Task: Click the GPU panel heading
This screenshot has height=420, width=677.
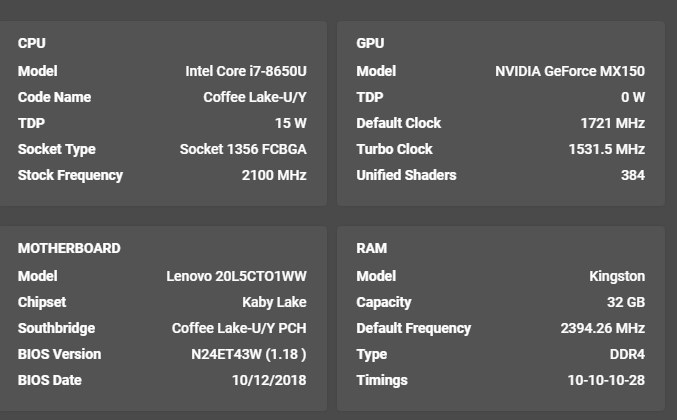Action: [370, 43]
